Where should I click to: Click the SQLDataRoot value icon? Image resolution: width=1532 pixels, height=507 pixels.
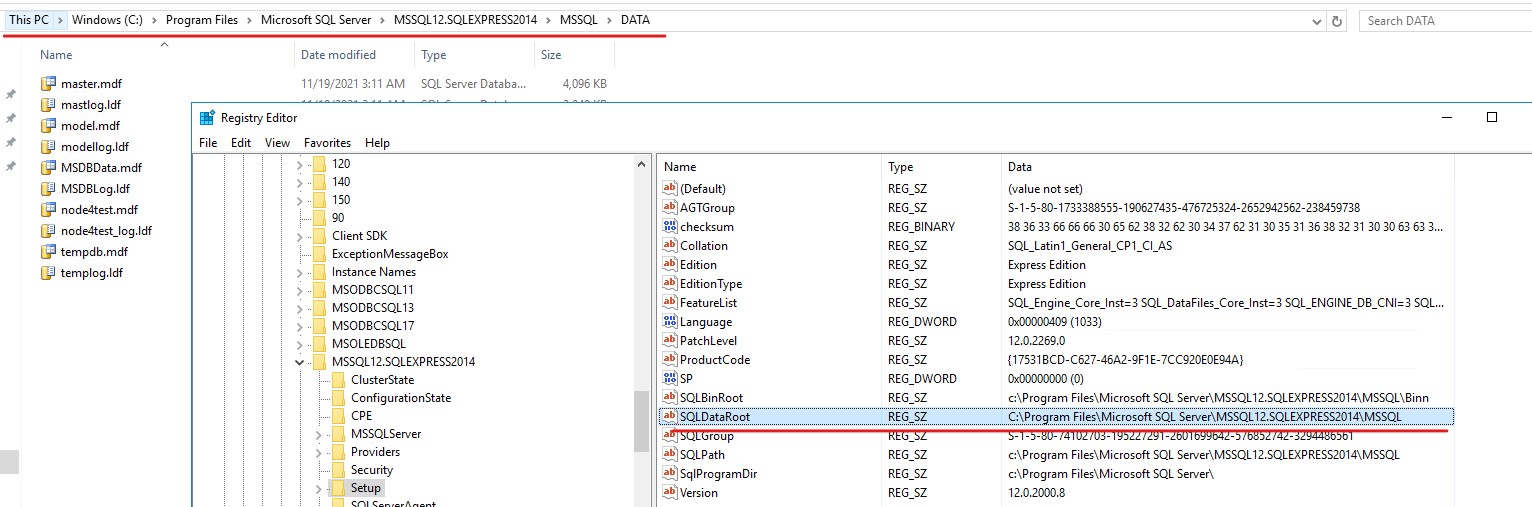coord(670,417)
